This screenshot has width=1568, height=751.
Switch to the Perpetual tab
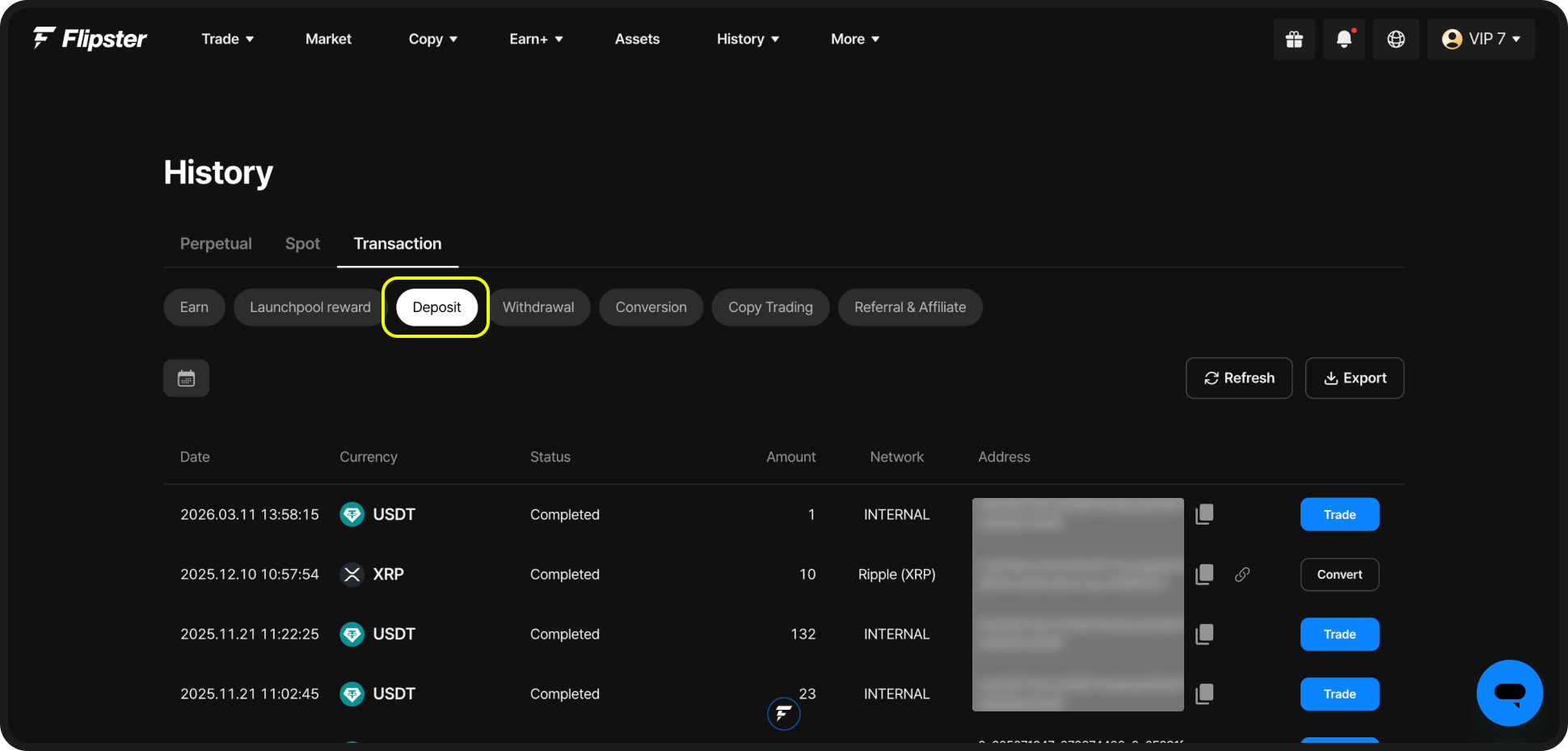coord(216,243)
